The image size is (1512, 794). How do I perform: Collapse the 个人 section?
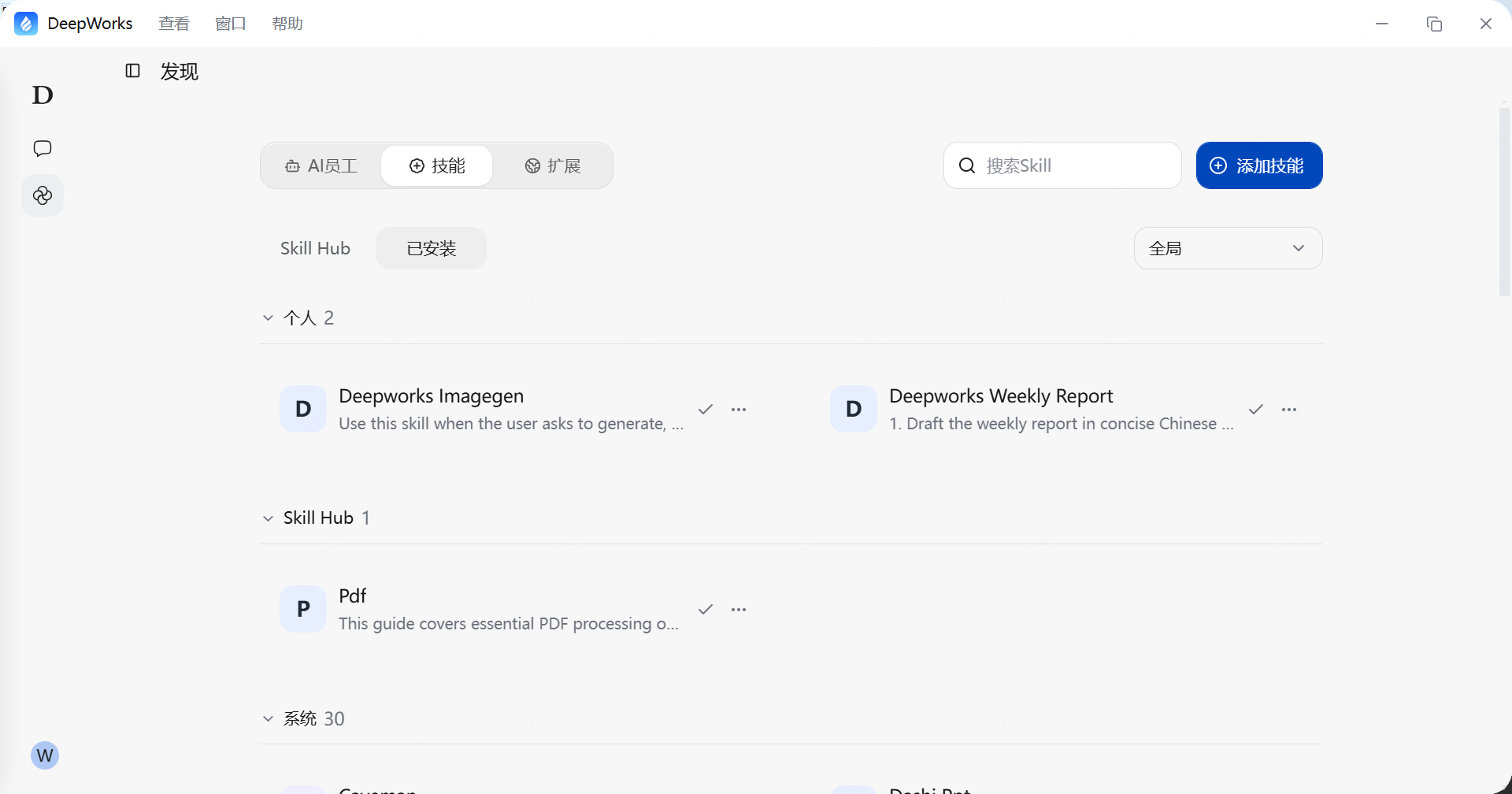coord(269,318)
